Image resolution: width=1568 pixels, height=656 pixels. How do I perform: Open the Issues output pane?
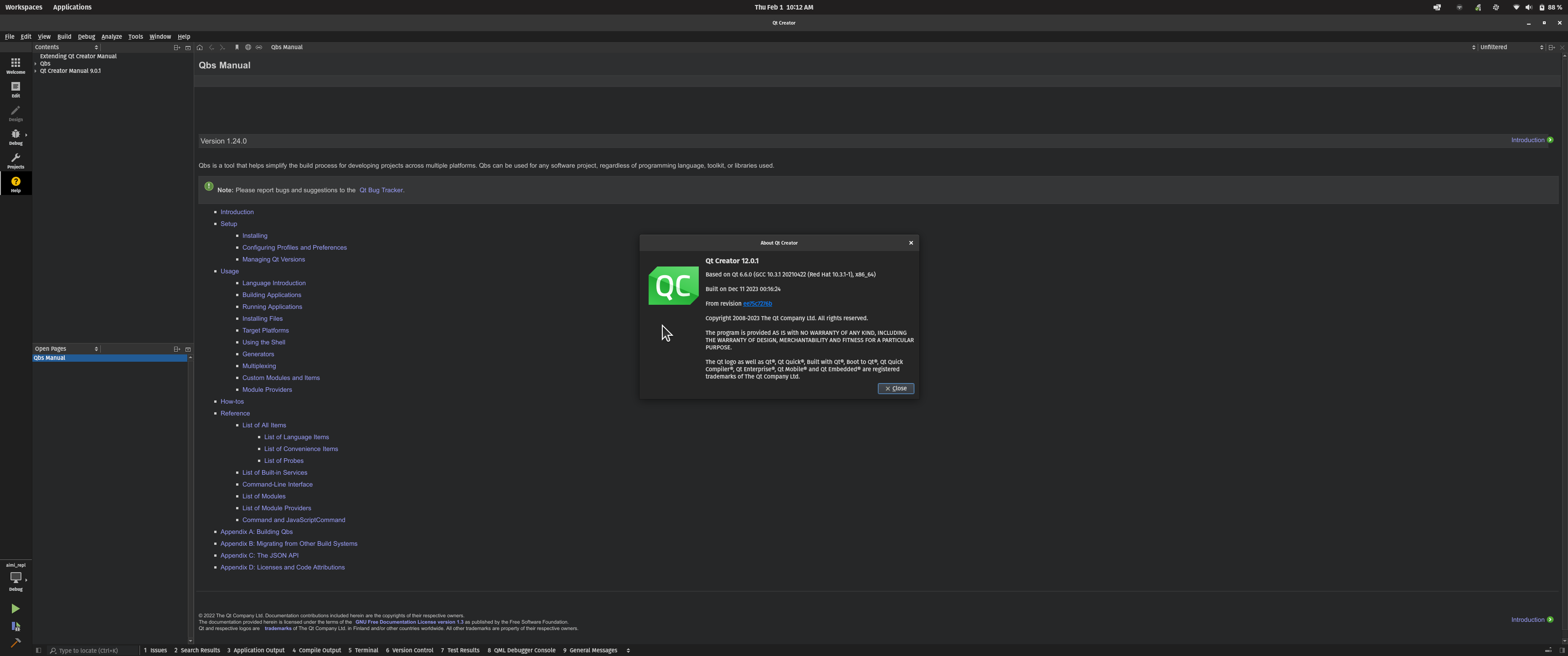pyautogui.click(x=155, y=650)
